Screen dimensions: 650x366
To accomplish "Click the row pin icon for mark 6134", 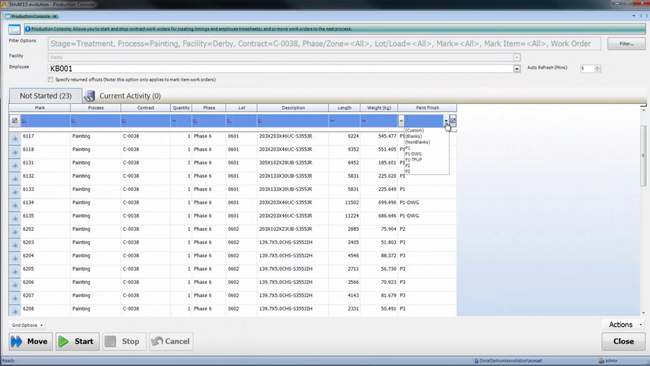I will pos(15,205).
